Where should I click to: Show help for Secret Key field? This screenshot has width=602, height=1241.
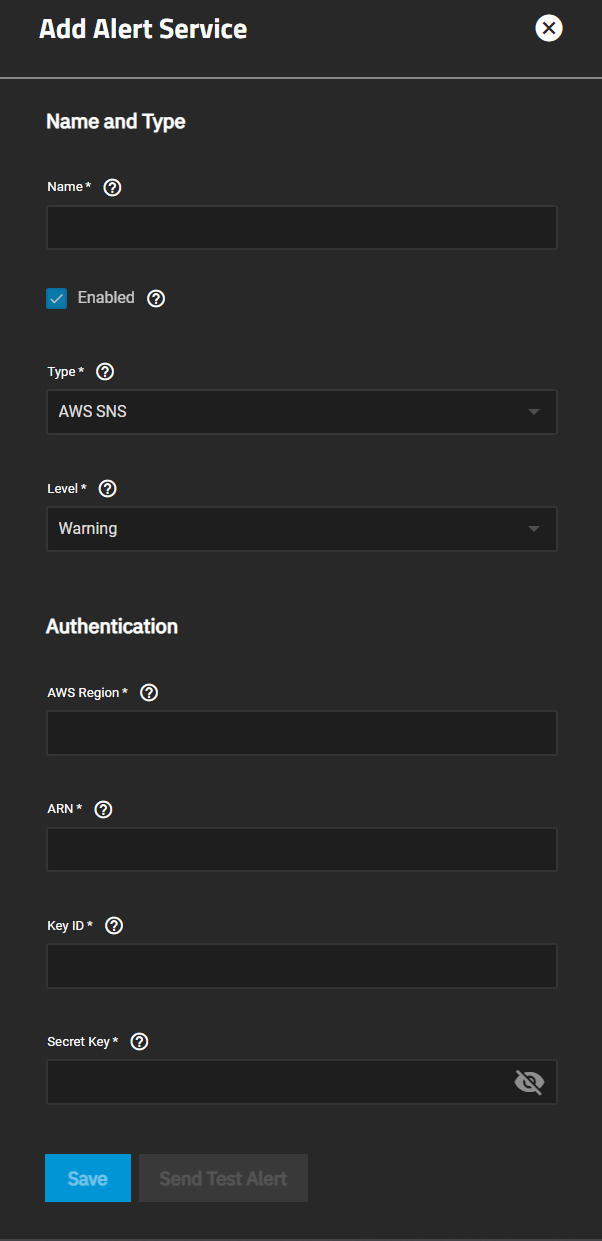(x=140, y=1042)
